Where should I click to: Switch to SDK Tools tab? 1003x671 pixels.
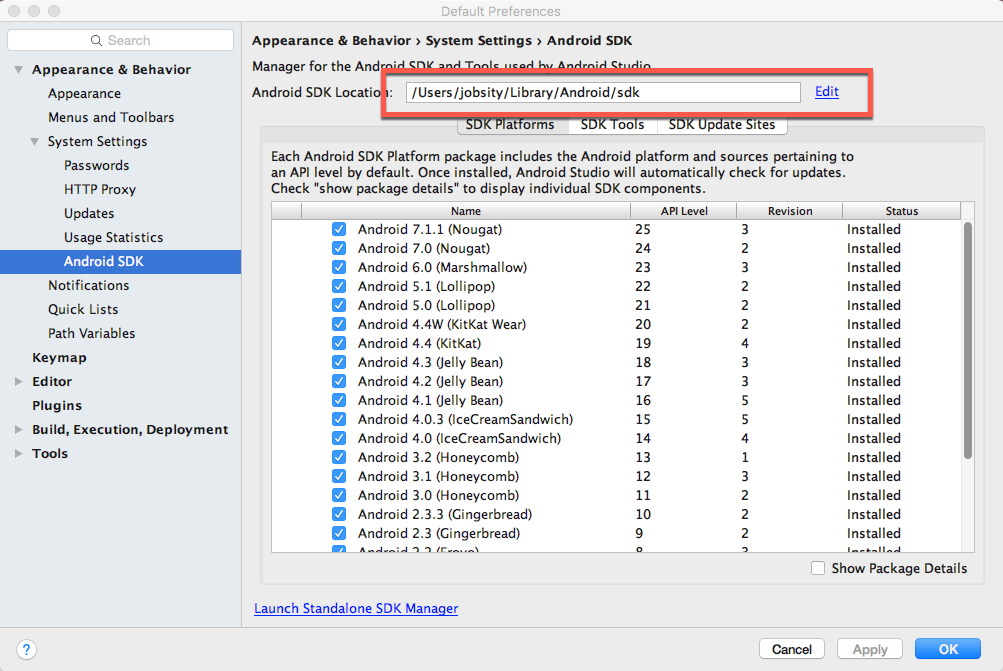pyautogui.click(x=612, y=125)
